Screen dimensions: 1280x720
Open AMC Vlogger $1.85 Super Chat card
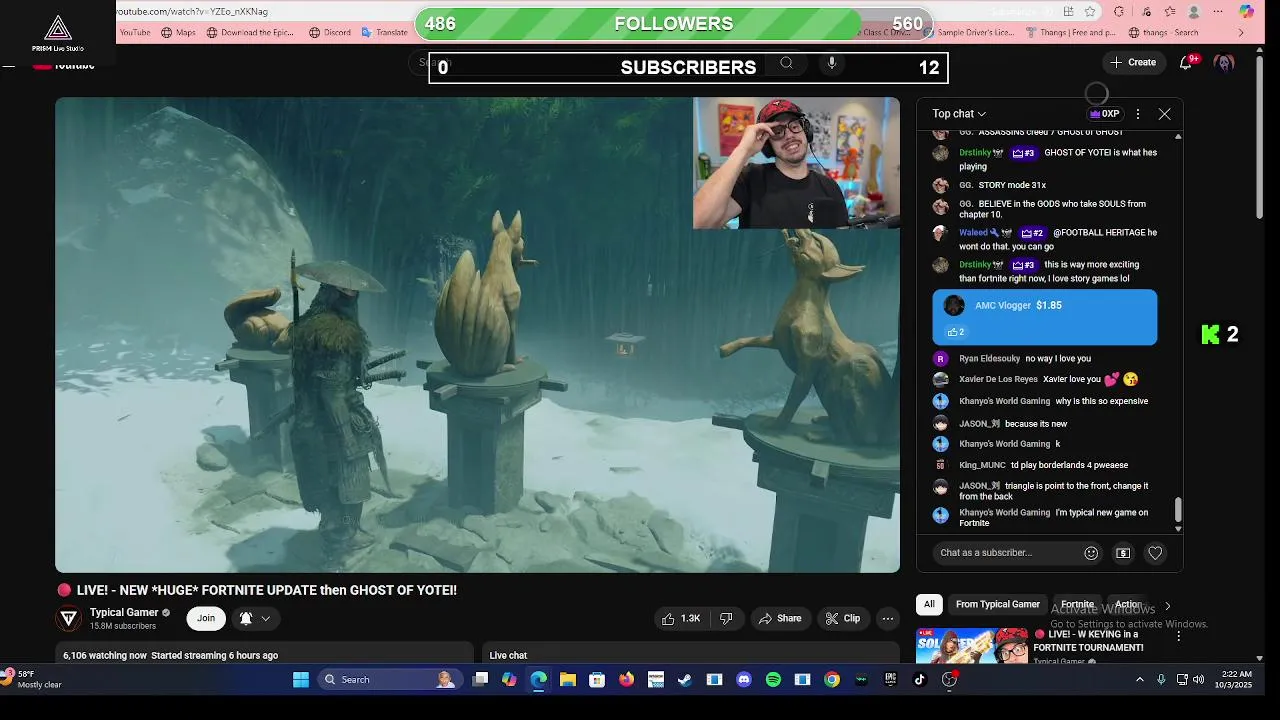pos(1044,317)
